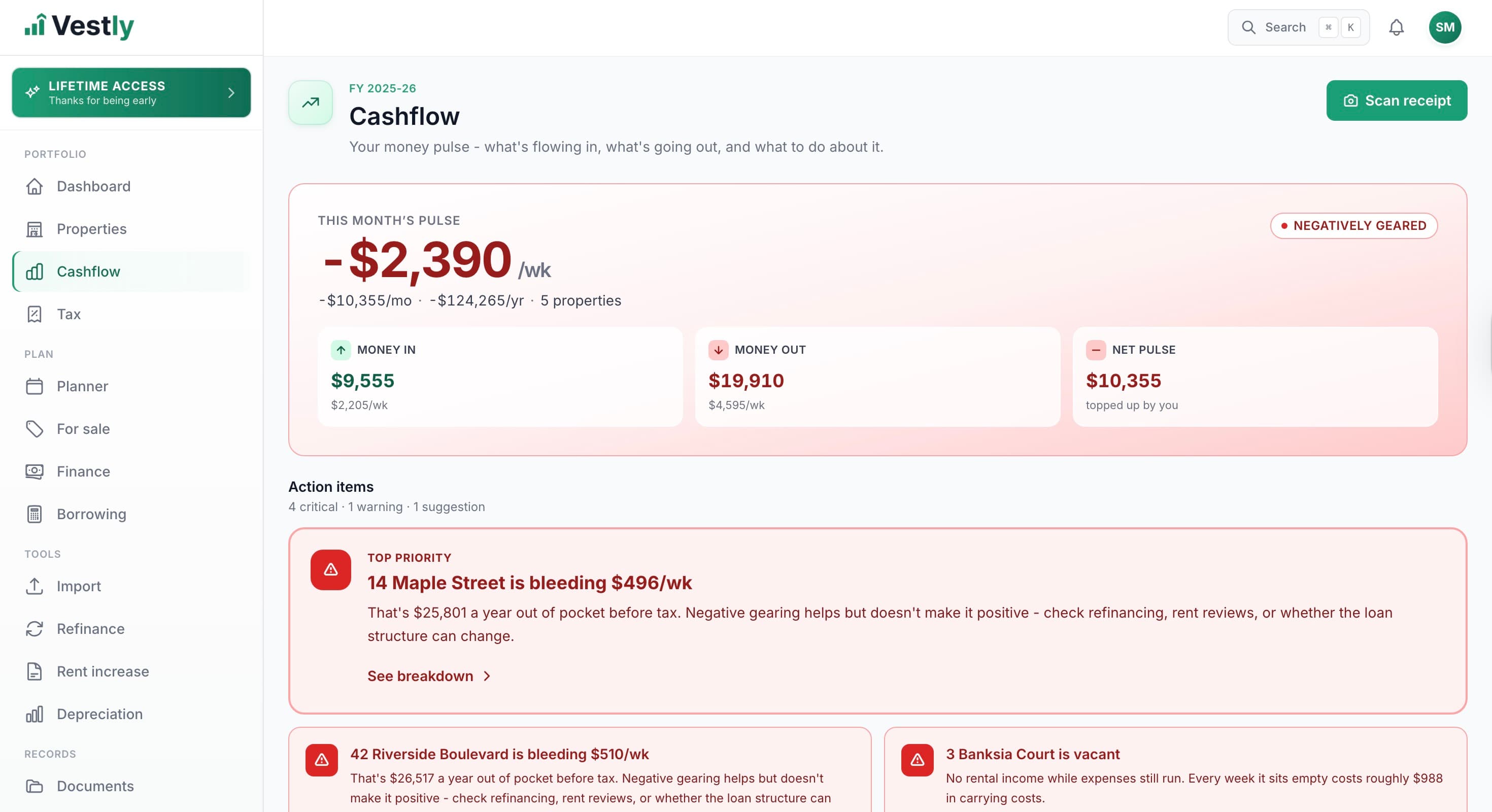Go to the Tax section
Screen dimensions: 1492x812
click(x=131, y=315)
